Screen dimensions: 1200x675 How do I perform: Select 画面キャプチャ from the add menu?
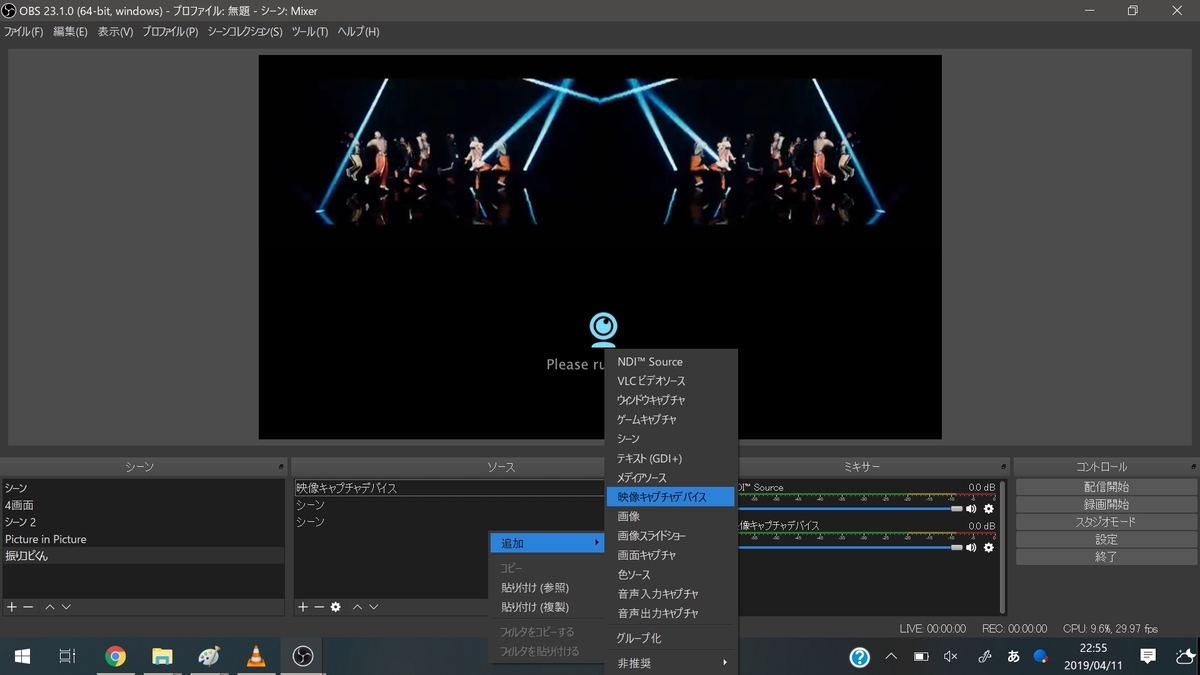tap(670, 555)
